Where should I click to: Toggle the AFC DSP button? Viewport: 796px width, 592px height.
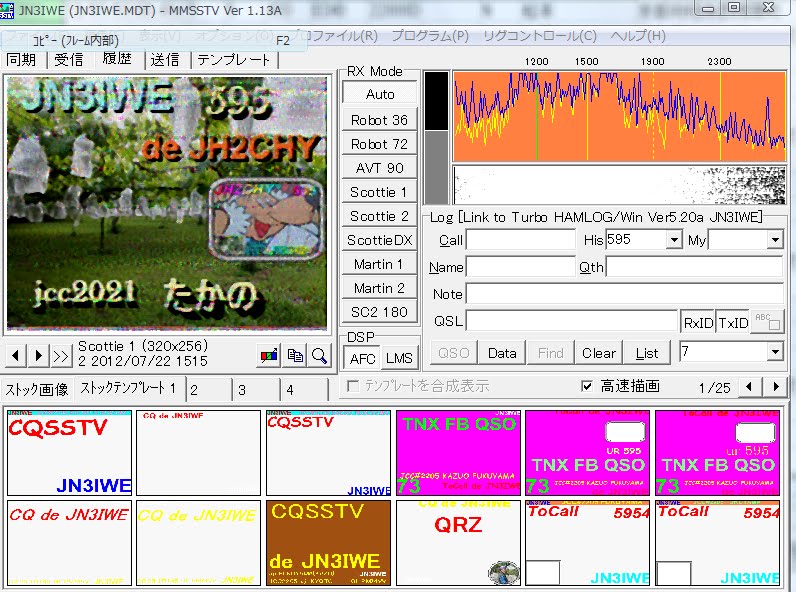[x=362, y=358]
